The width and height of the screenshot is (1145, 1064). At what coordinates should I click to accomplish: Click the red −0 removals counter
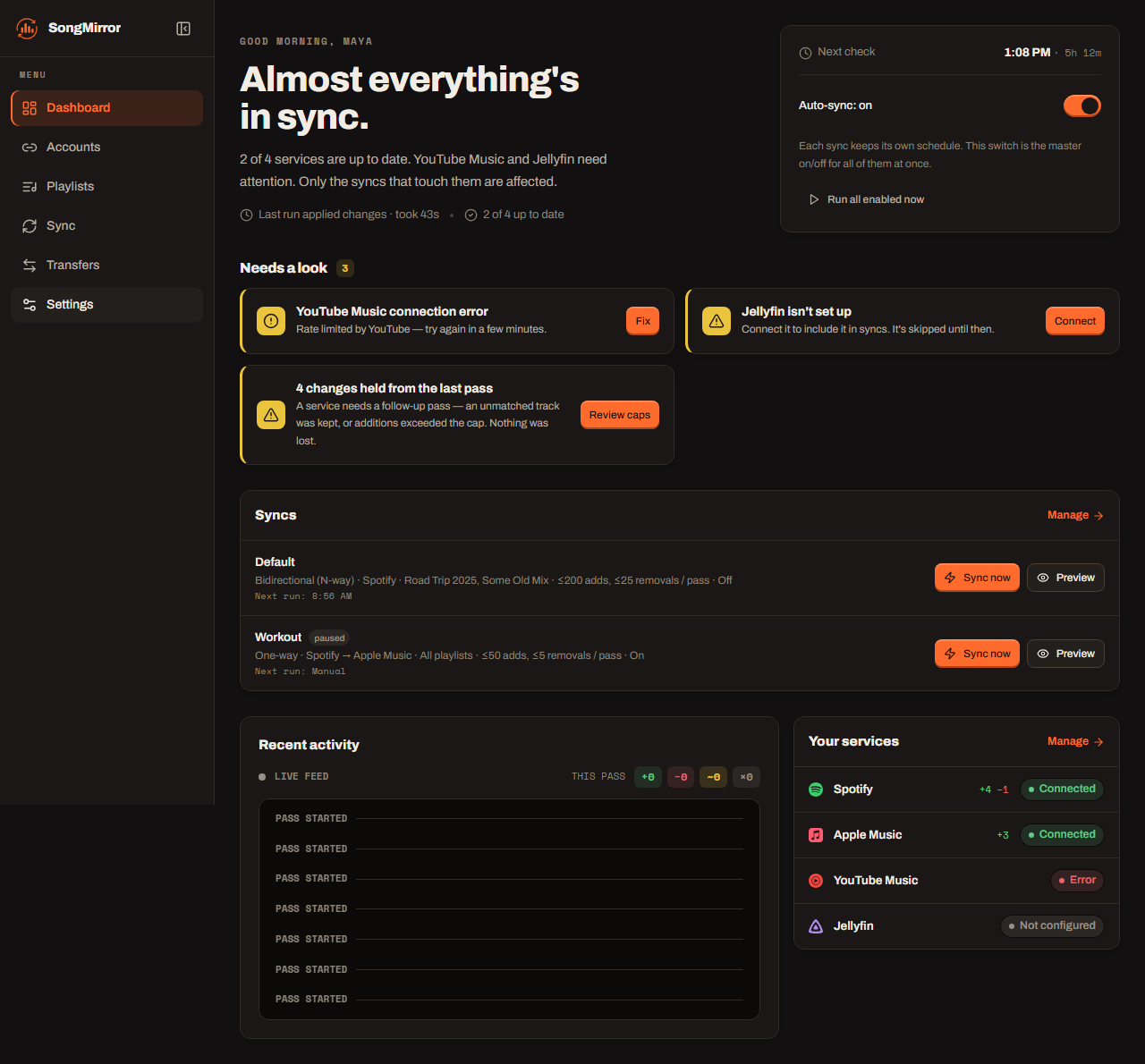[681, 777]
